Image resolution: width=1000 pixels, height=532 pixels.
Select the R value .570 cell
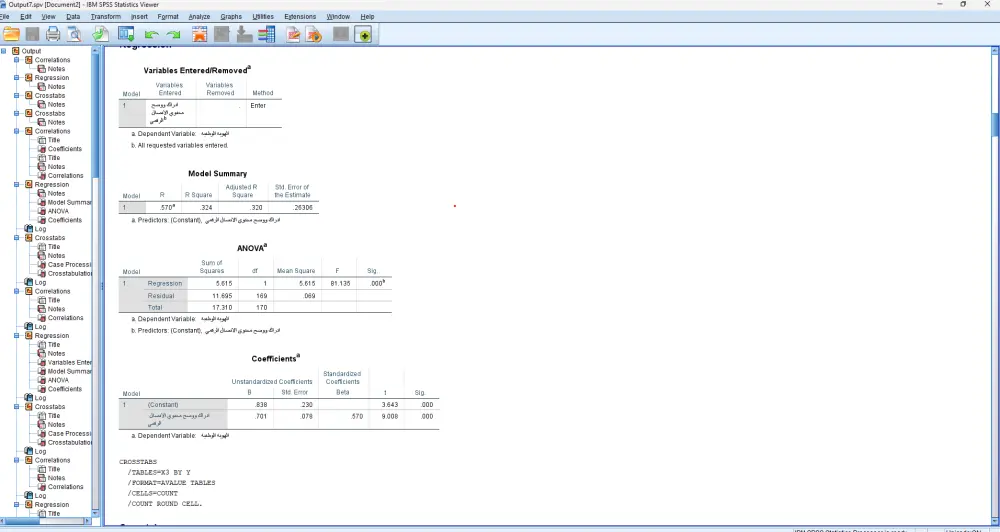click(x=164, y=207)
